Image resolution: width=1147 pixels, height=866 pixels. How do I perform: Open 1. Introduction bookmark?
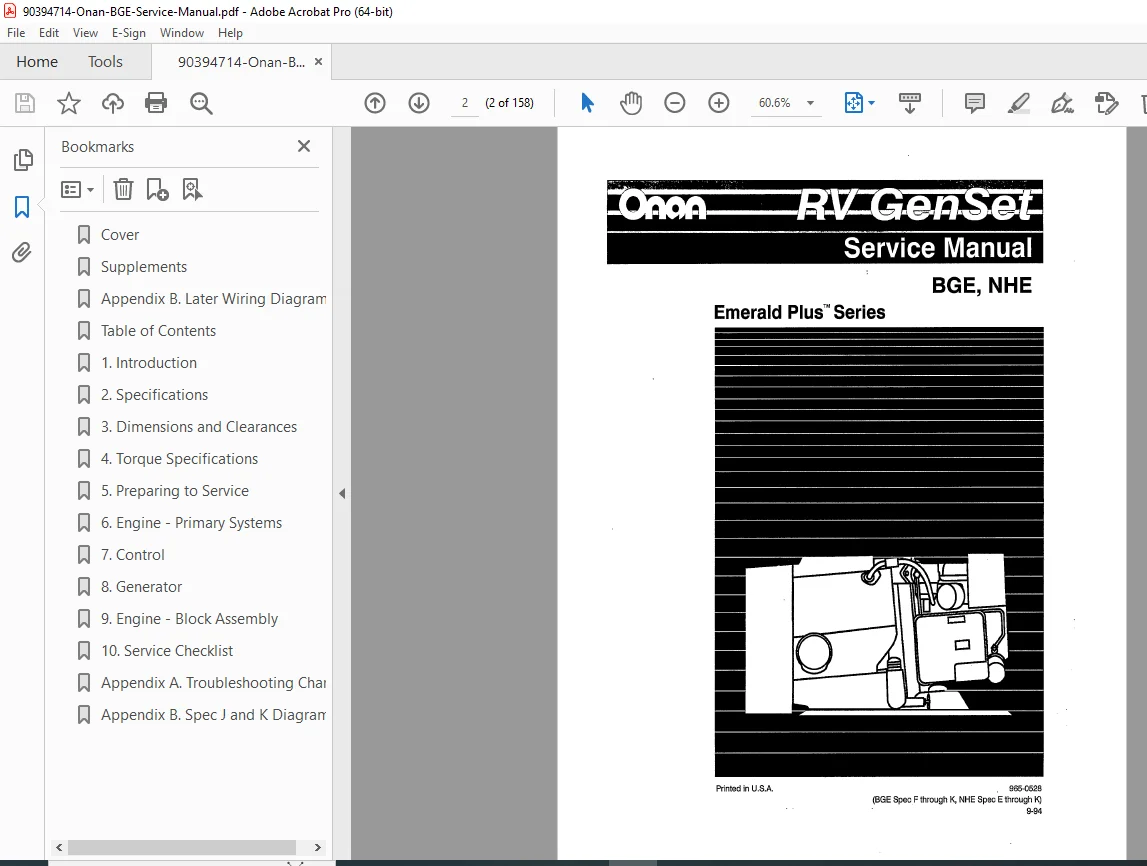[x=149, y=363]
